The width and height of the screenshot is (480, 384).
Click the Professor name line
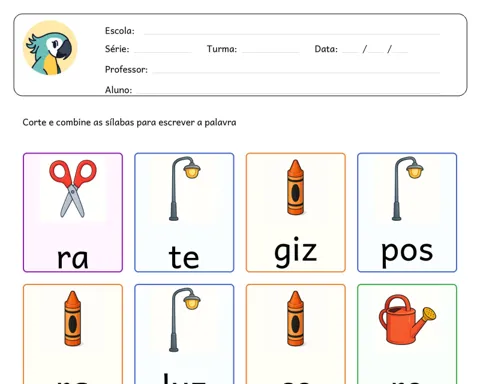[296, 70]
